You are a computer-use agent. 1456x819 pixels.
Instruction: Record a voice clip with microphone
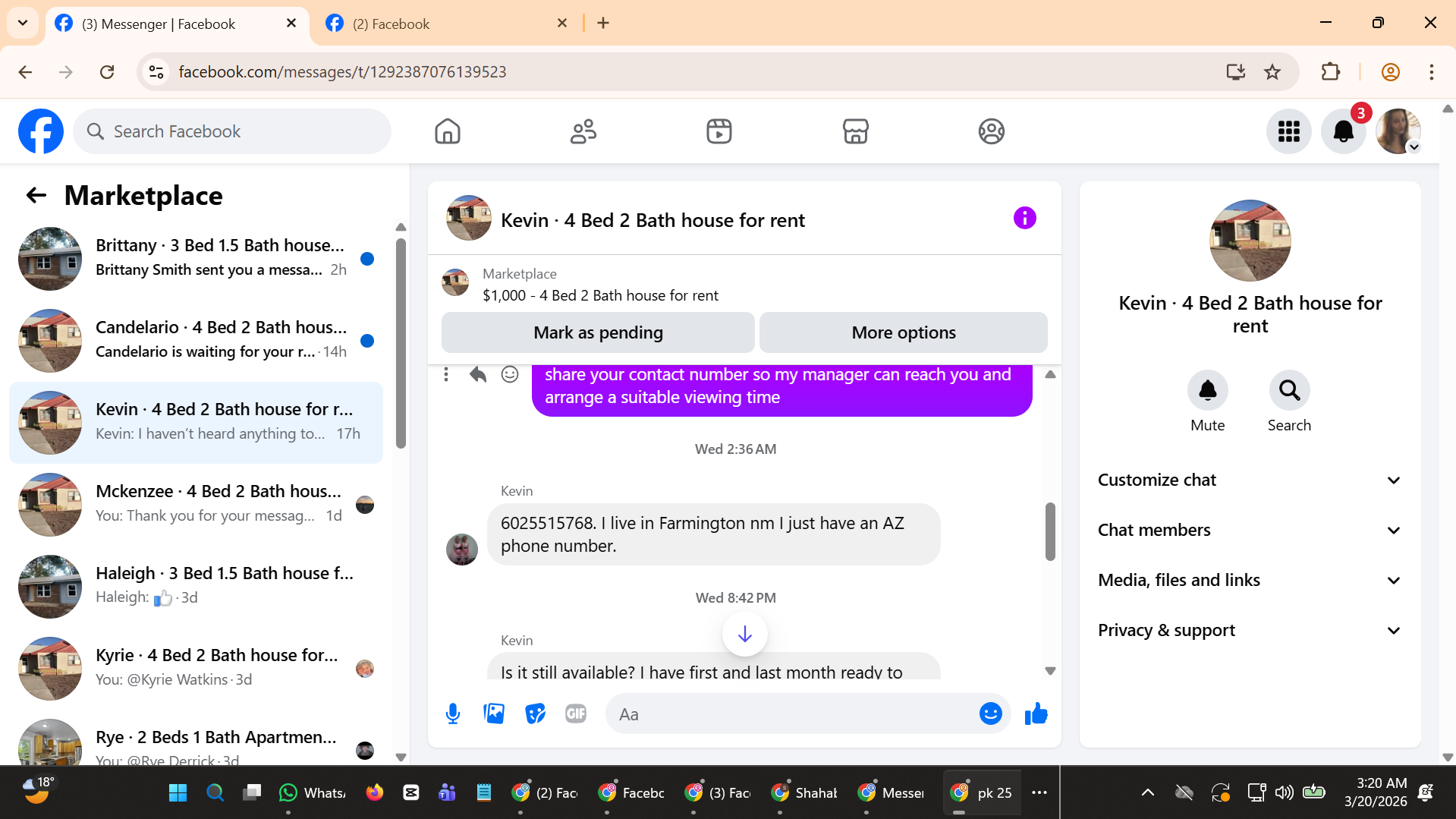pyautogui.click(x=453, y=713)
